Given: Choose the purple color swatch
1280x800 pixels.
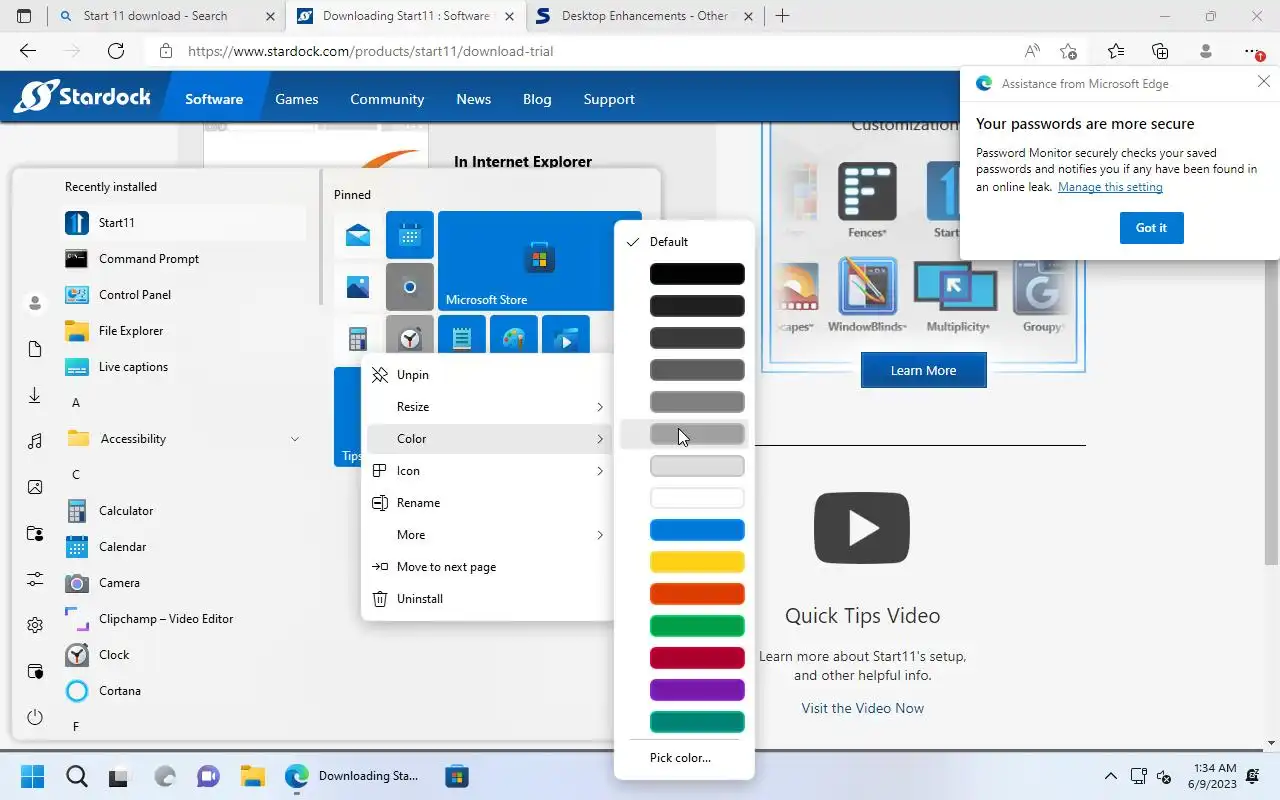Looking at the screenshot, I should [697, 689].
